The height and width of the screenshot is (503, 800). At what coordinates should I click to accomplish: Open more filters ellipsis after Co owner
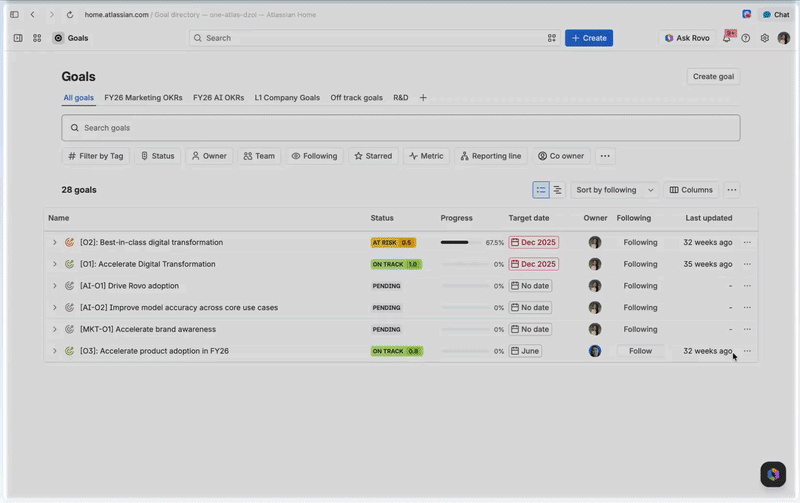coord(605,156)
